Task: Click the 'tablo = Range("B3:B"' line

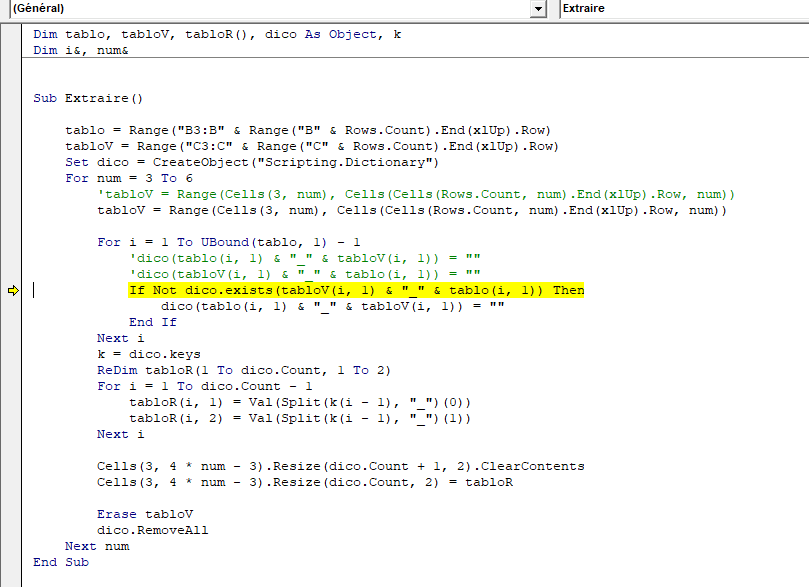Action: [x=308, y=131]
